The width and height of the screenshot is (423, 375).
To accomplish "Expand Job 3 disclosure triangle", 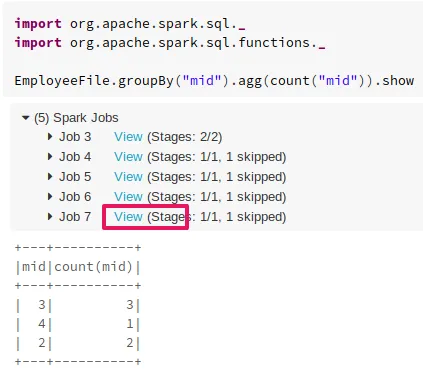I will point(50,136).
